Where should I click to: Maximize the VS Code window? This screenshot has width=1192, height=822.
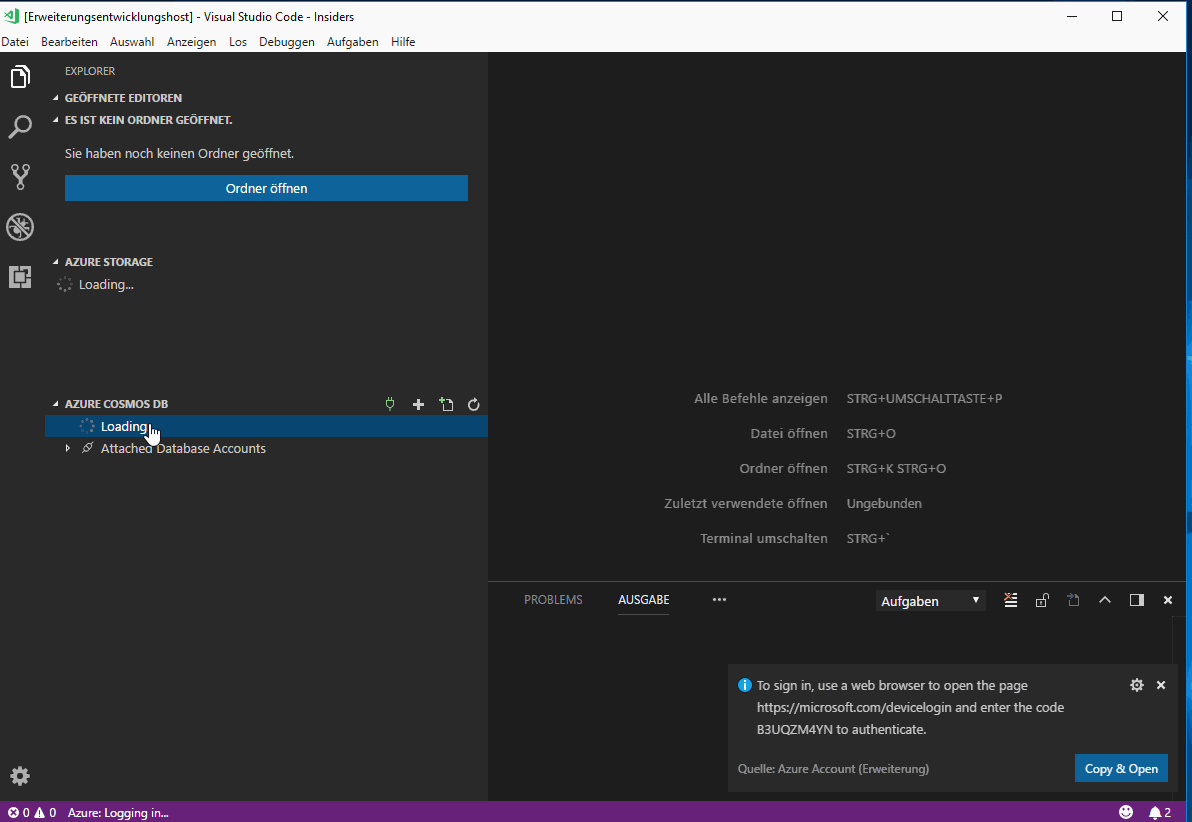point(1117,16)
